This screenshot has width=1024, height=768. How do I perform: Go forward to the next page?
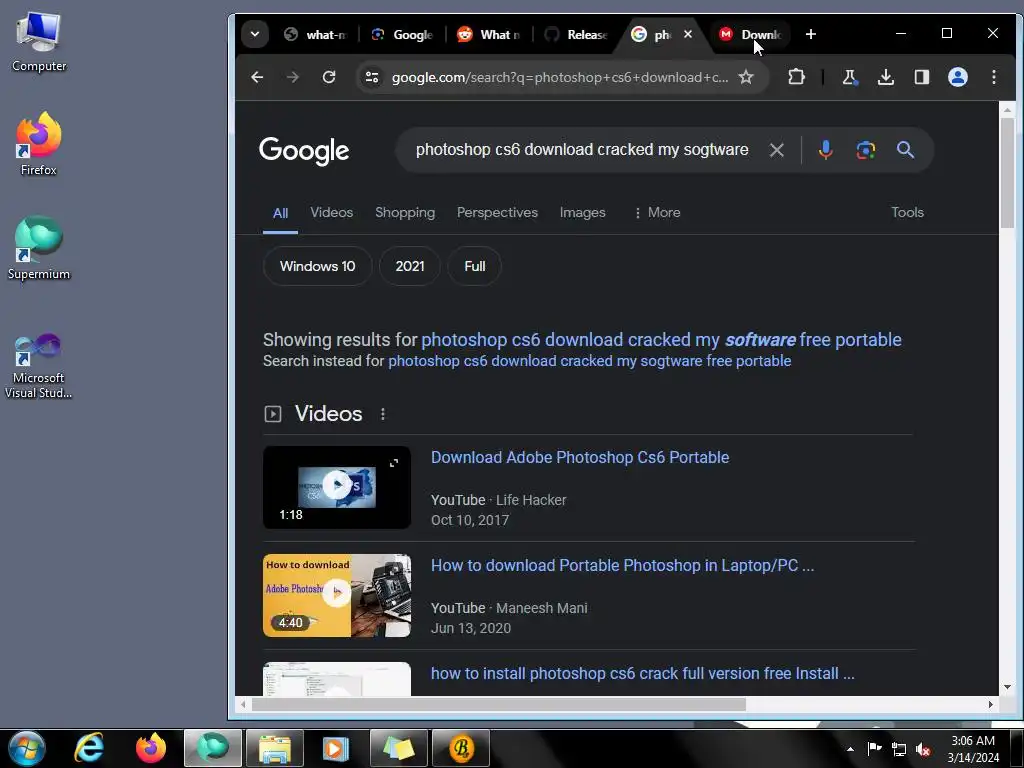(x=293, y=77)
